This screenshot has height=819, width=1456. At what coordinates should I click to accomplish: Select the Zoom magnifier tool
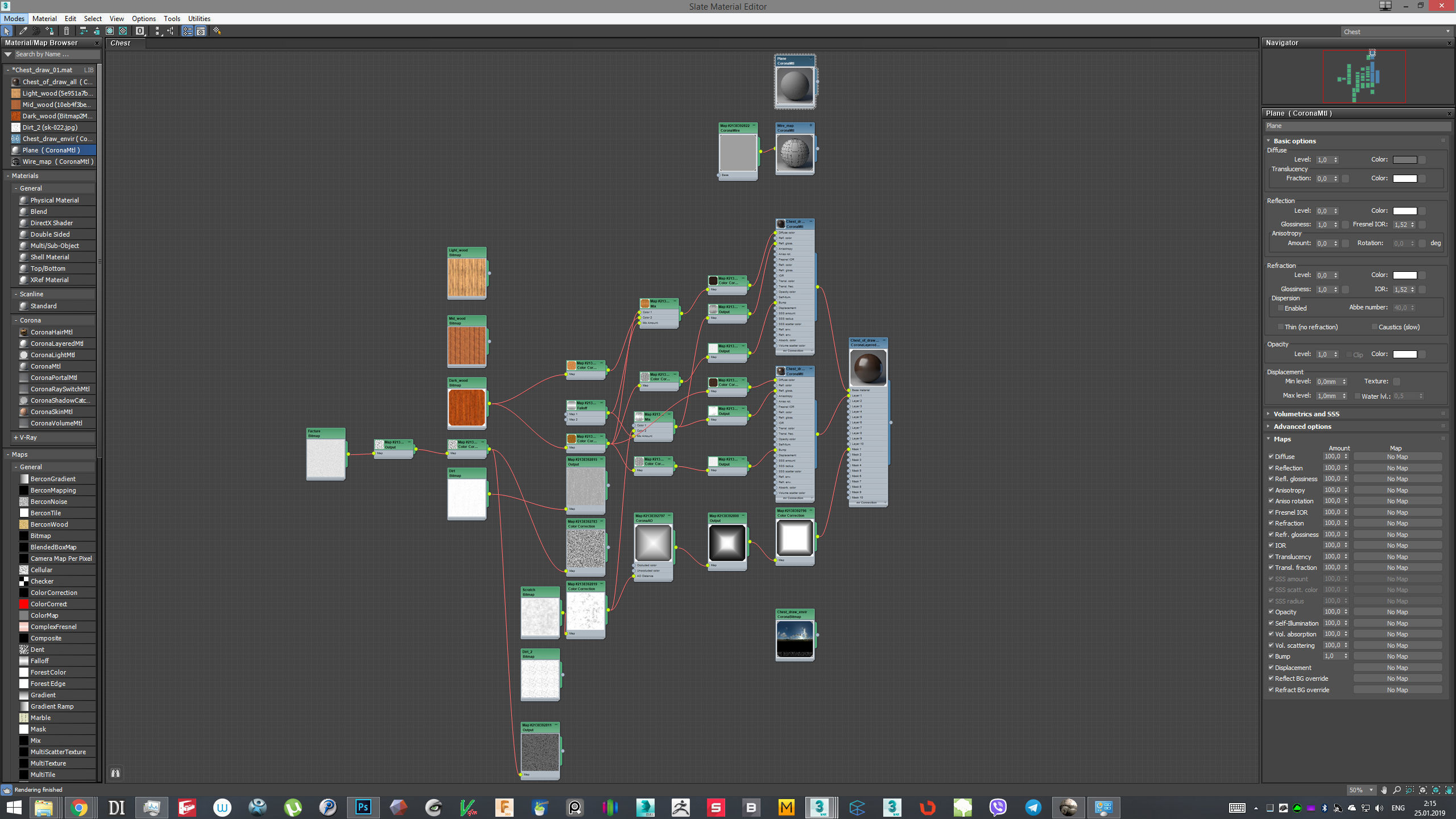click(x=1397, y=790)
